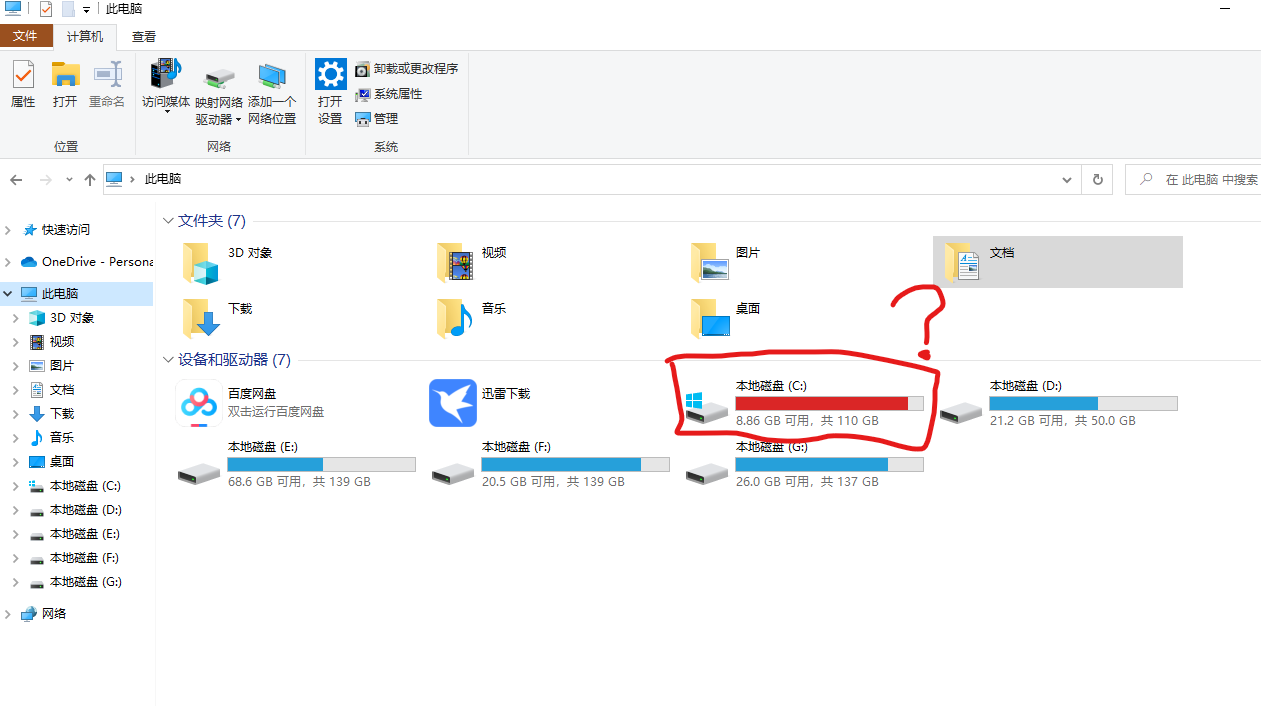Select the Videos (视频) folder
1261x706 pixels.
tap(455, 264)
